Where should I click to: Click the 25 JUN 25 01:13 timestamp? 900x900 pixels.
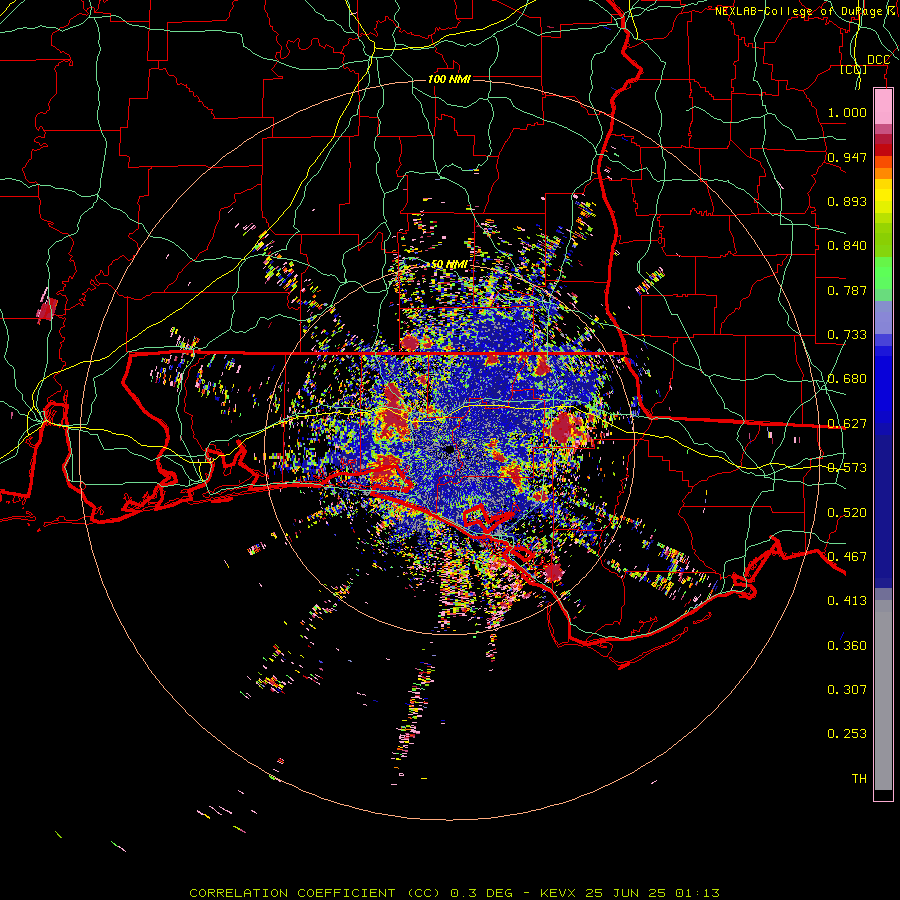click(x=653, y=893)
